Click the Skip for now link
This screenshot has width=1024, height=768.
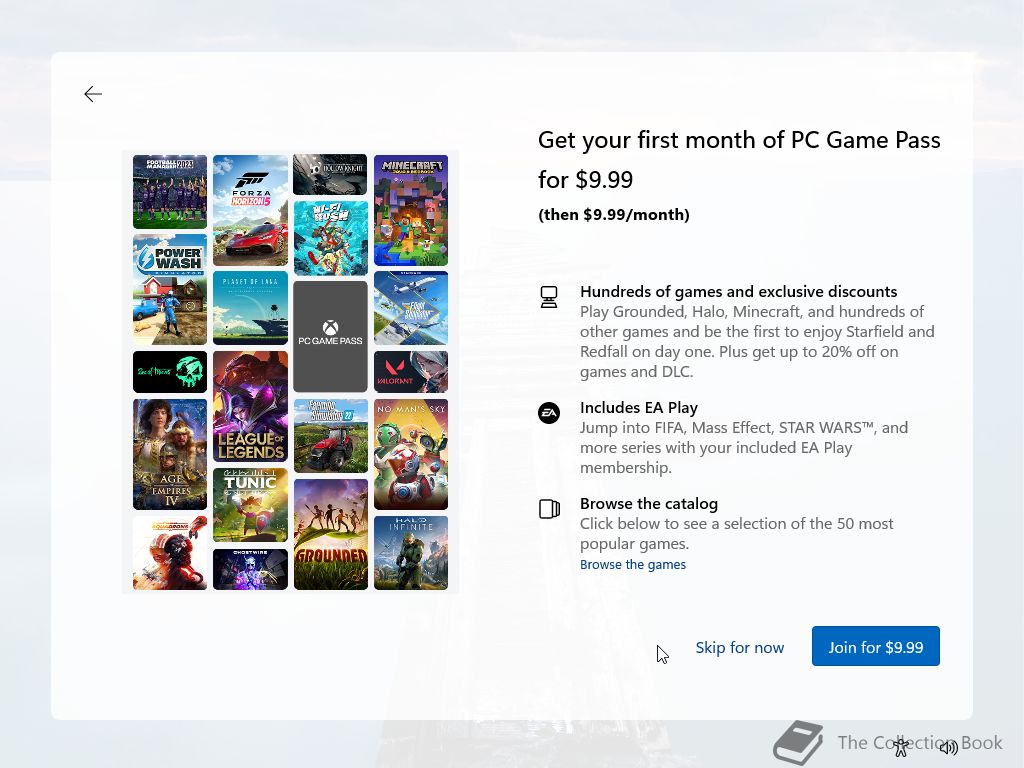point(739,647)
